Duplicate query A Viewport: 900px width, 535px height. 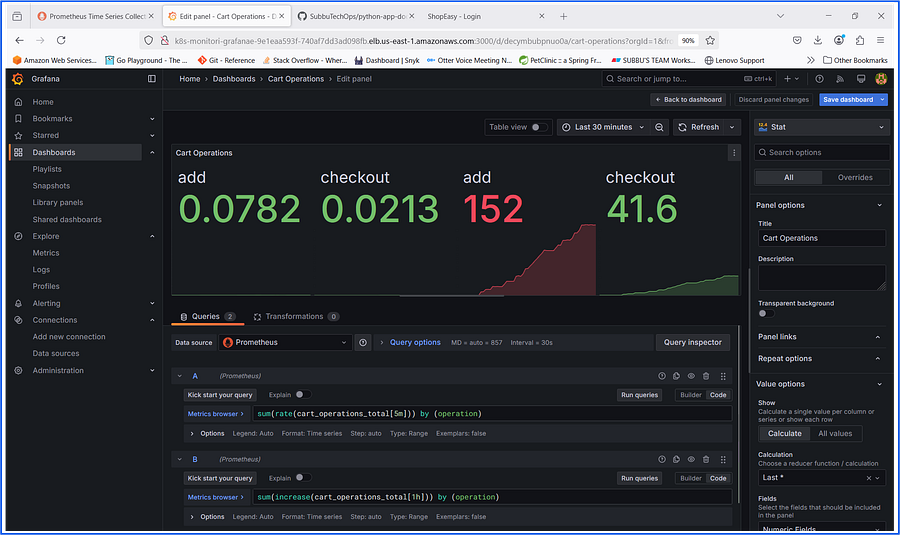[x=677, y=376]
